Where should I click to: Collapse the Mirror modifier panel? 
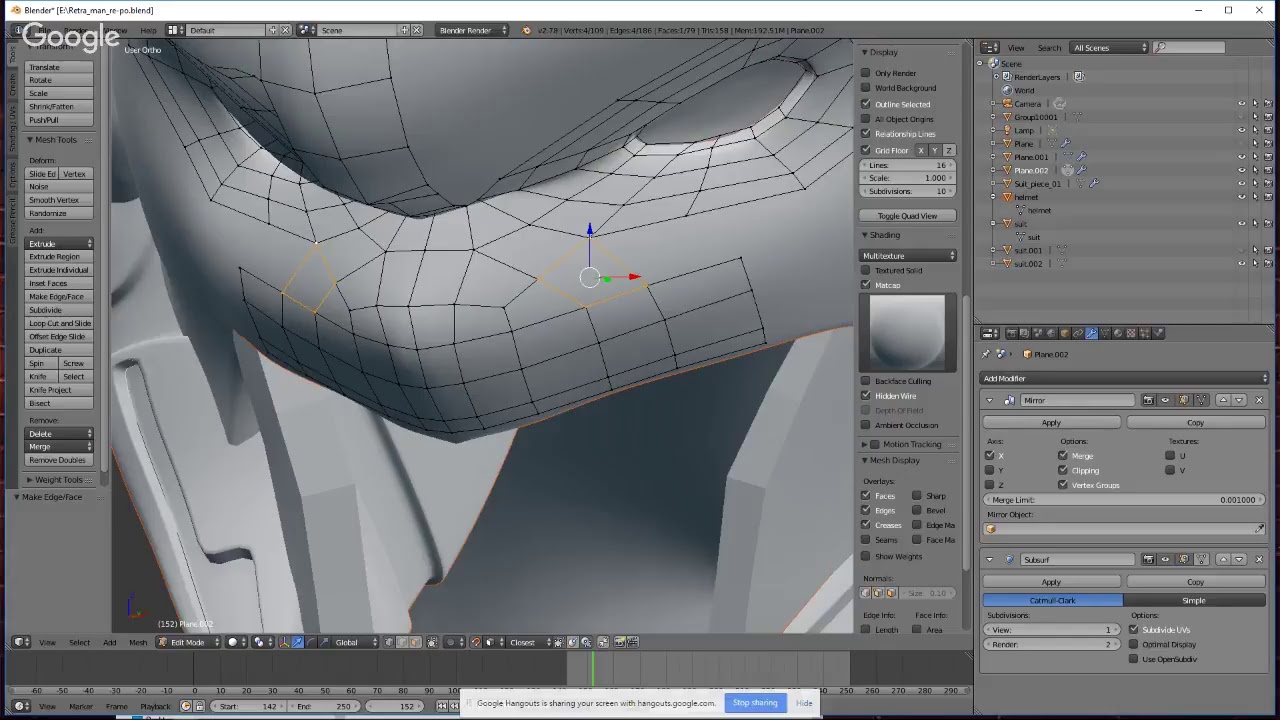point(990,400)
